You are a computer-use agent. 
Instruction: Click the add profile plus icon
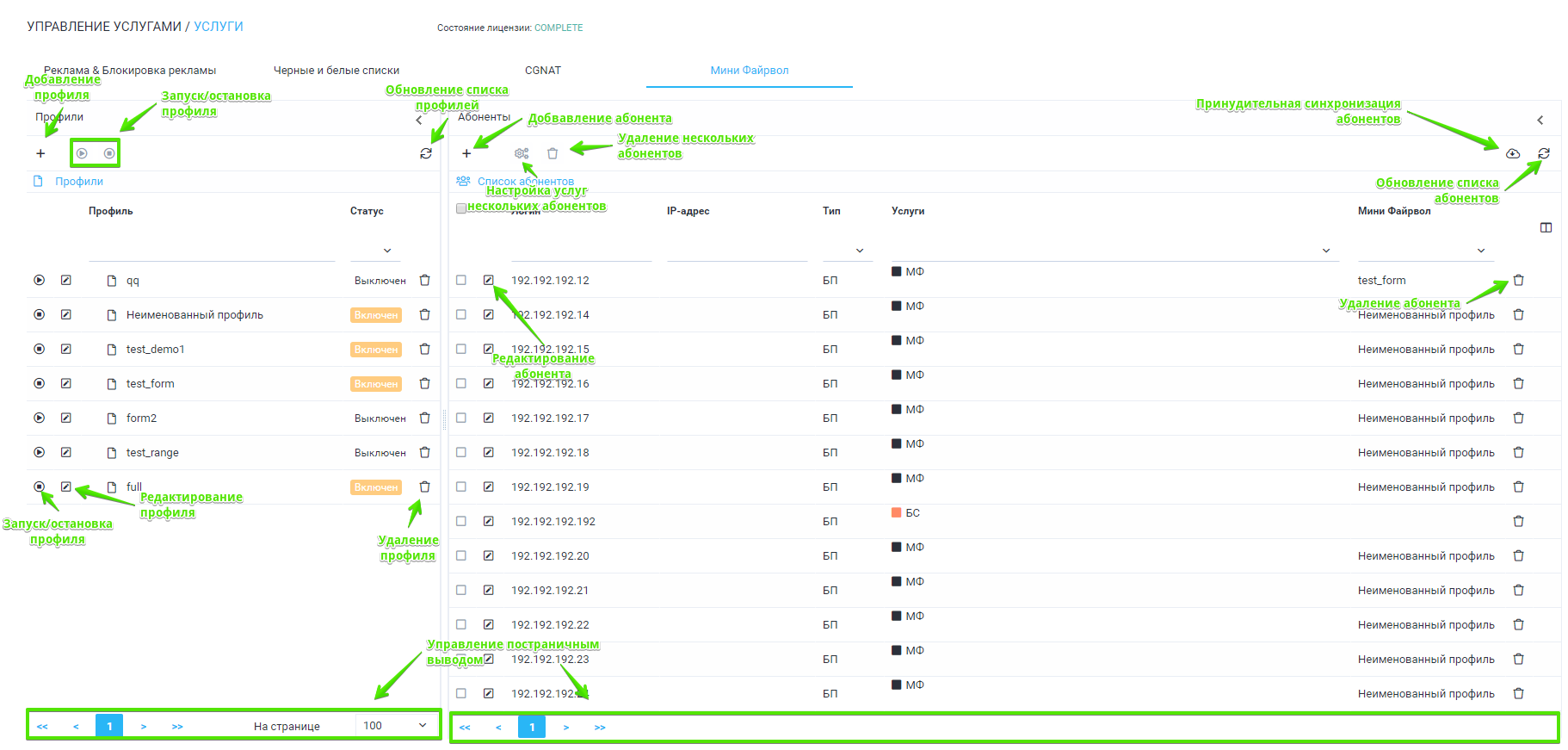pos(40,153)
